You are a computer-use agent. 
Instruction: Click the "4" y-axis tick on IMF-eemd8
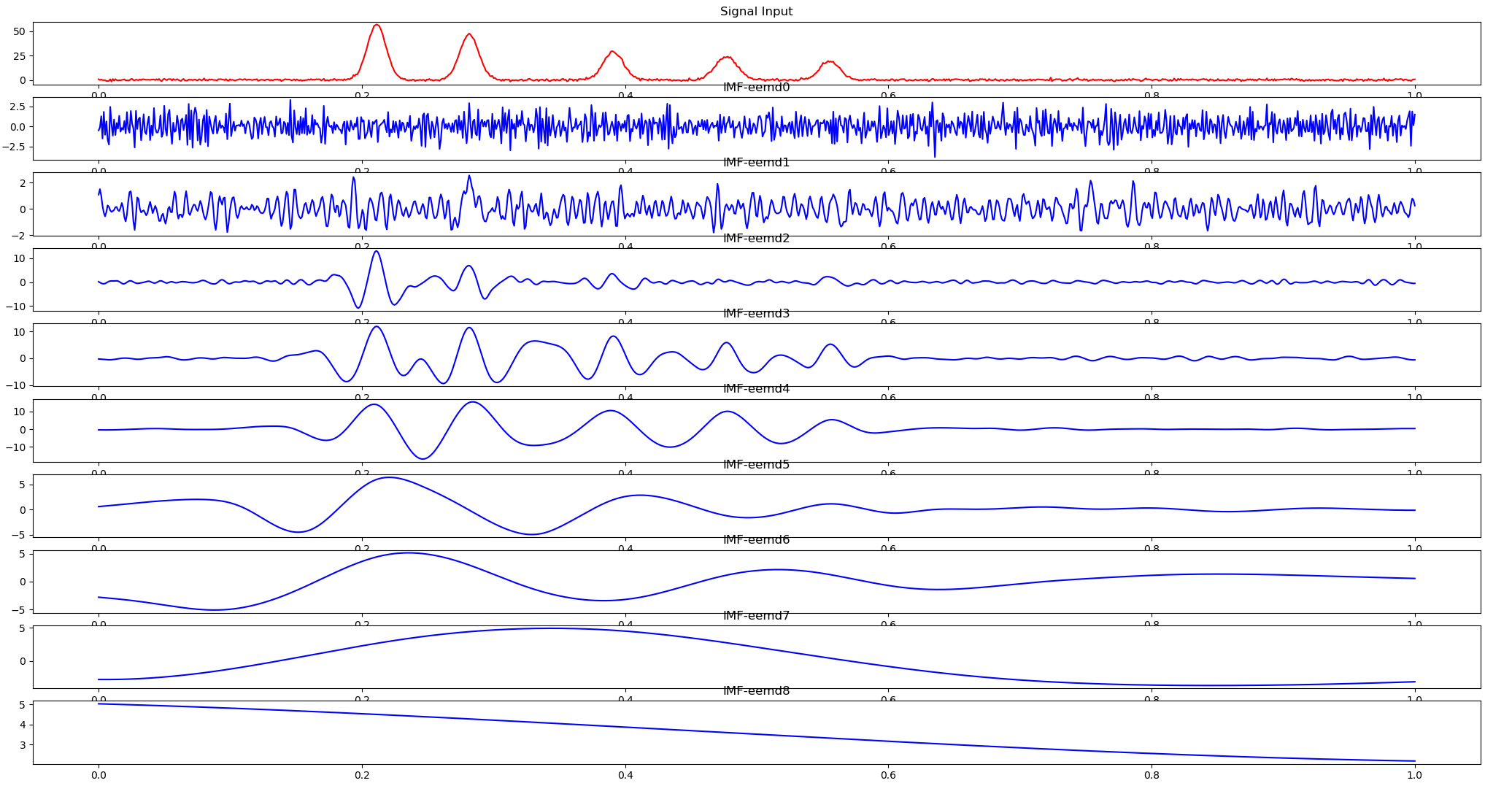point(23,725)
